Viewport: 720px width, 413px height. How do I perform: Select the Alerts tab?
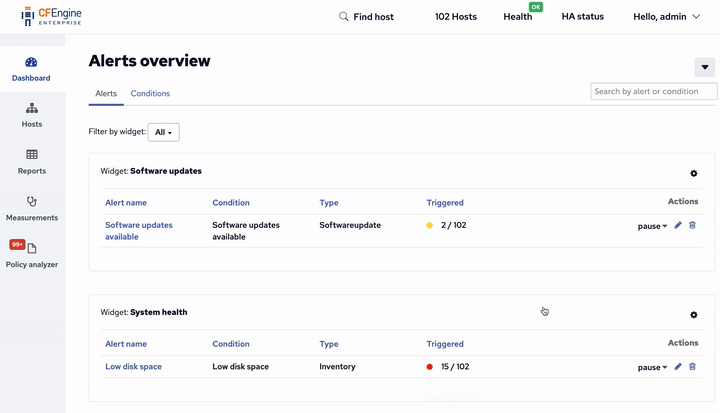[106, 94]
